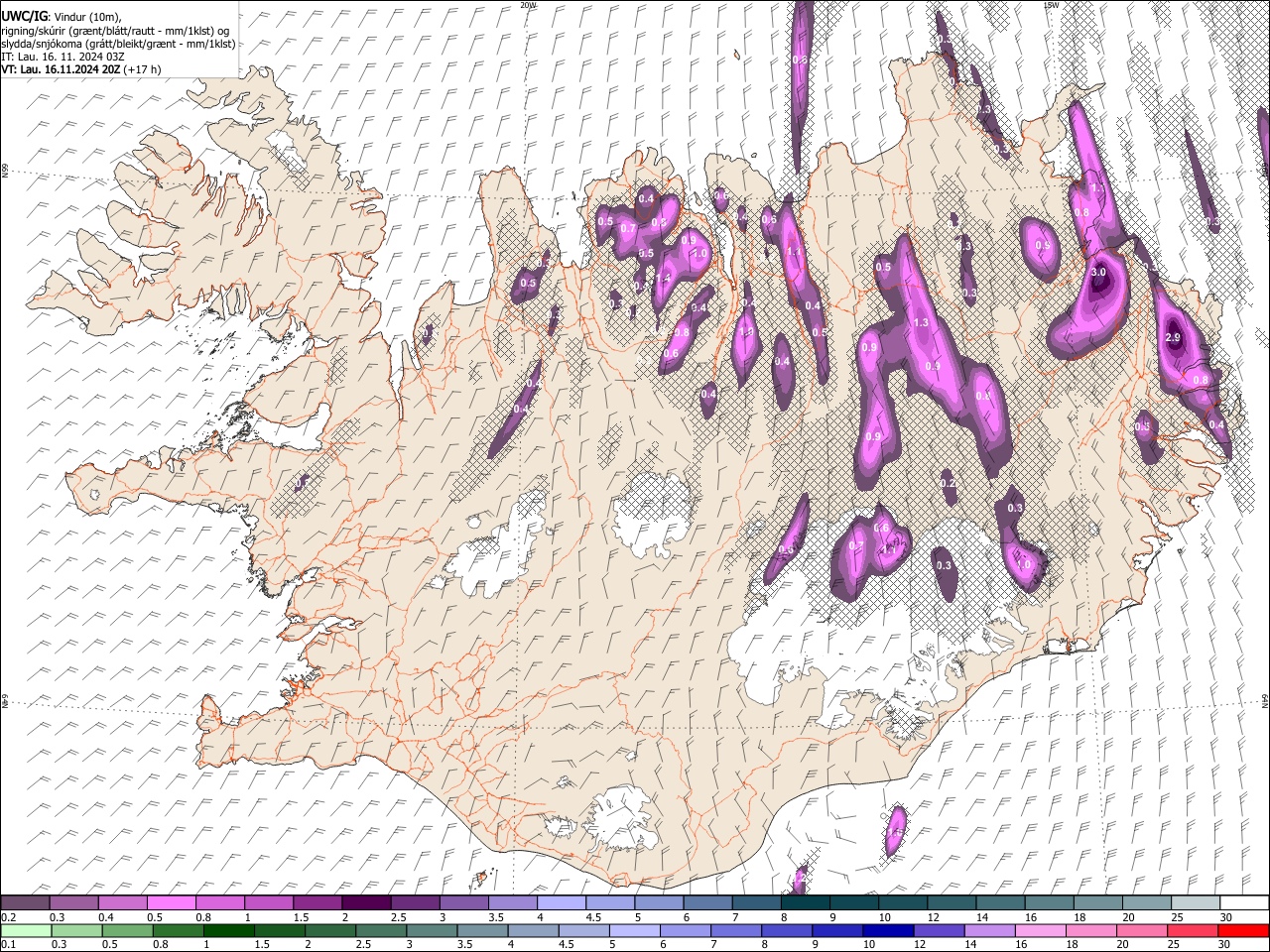Pick the upper legend swatch starting at 2.5
The width and height of the screenshot is (1270, 952).
coord(415,903)
